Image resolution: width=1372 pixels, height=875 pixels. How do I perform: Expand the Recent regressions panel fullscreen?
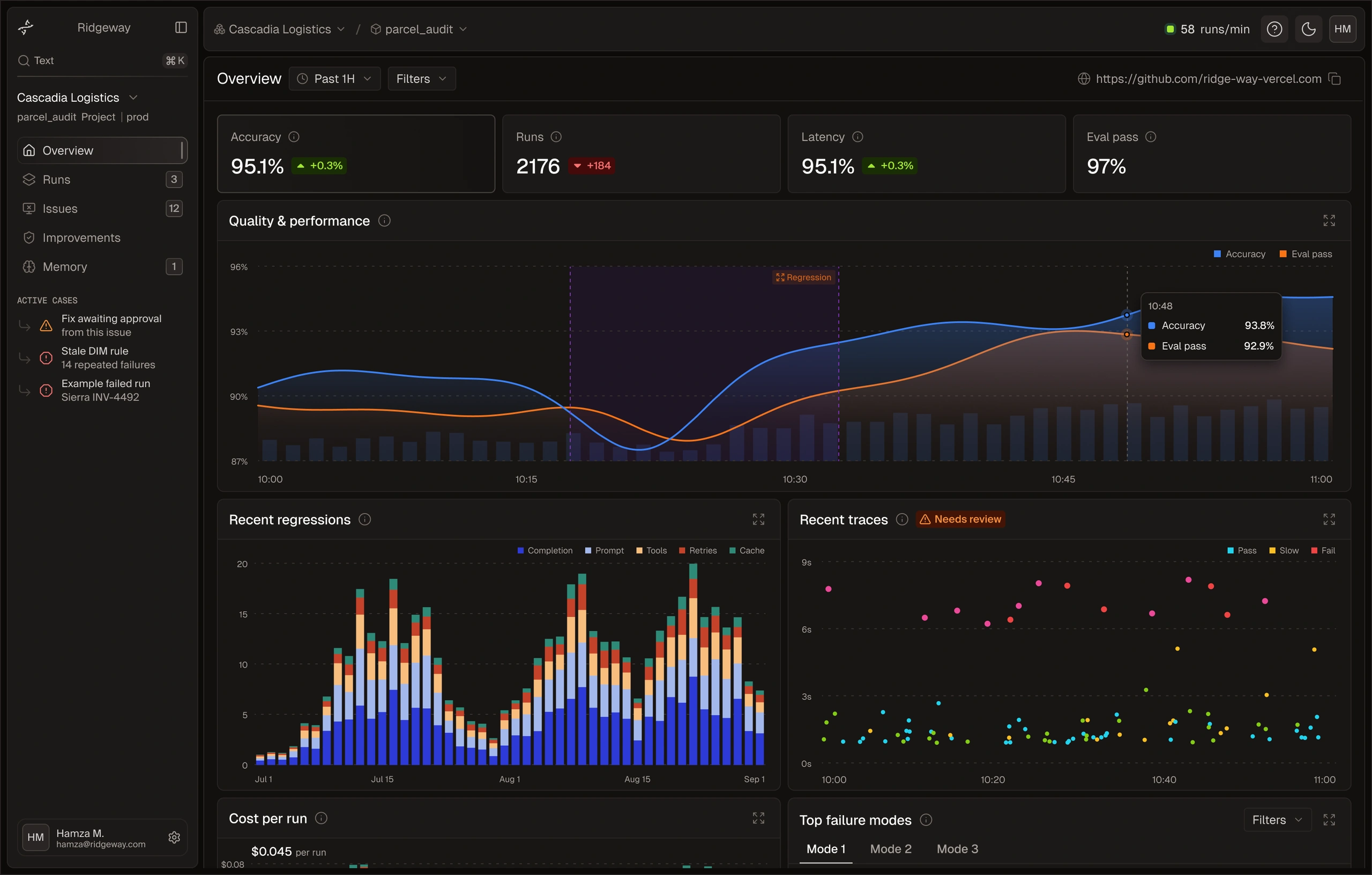[758, 520]
